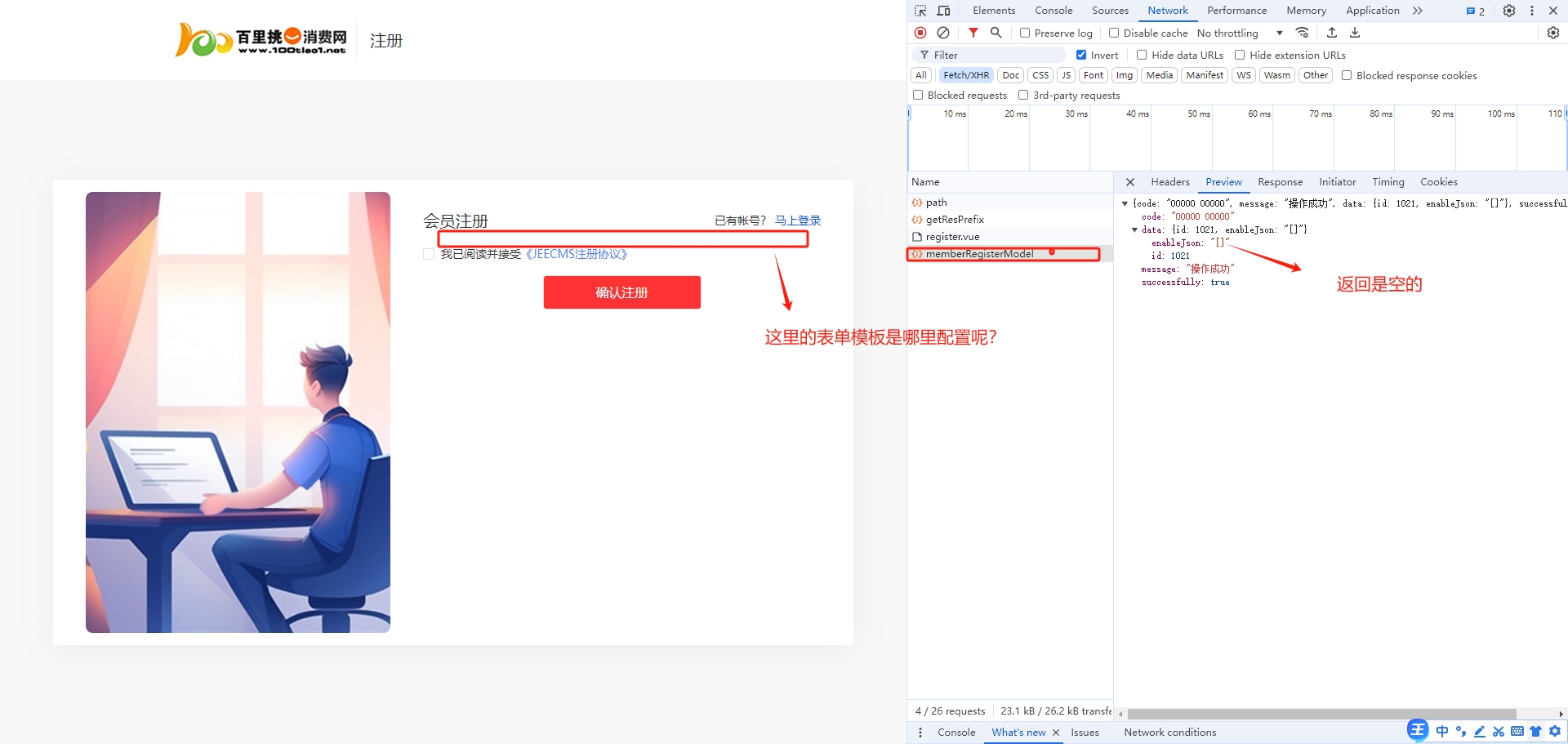
Task: Check the Disable cache option
Action: tap(1114, 33)
